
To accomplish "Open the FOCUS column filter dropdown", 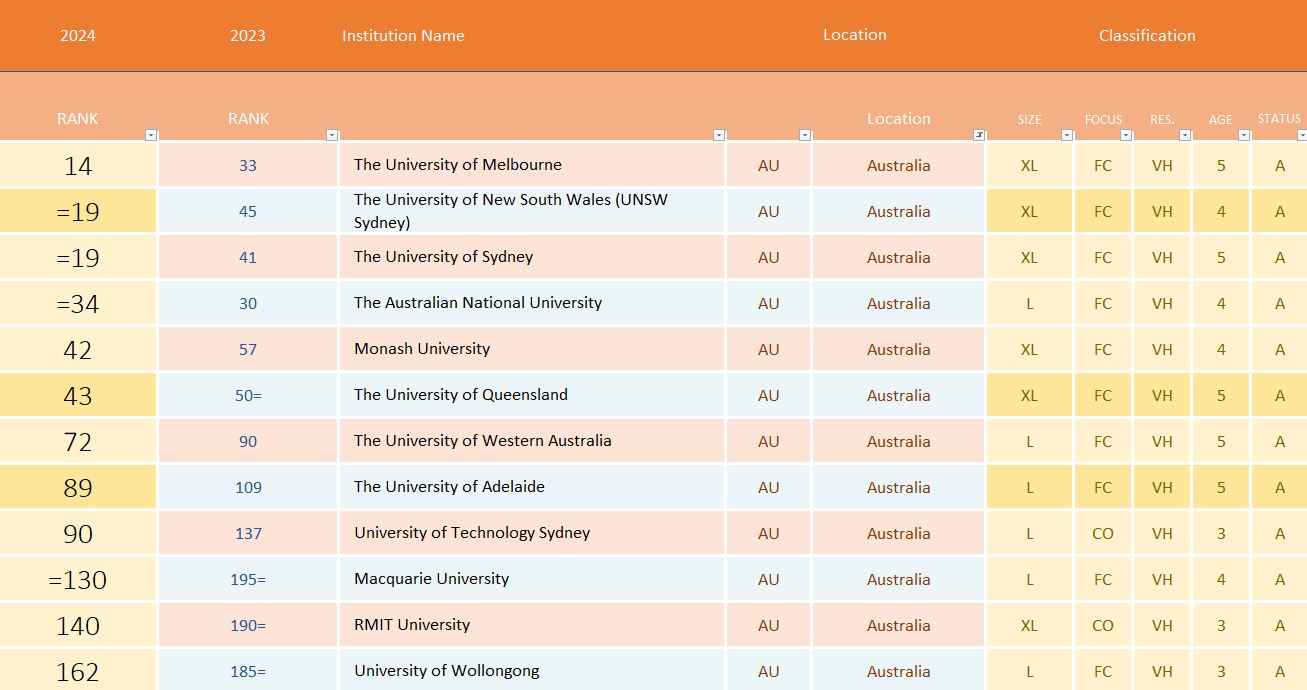I will (x=1126, y=135).
